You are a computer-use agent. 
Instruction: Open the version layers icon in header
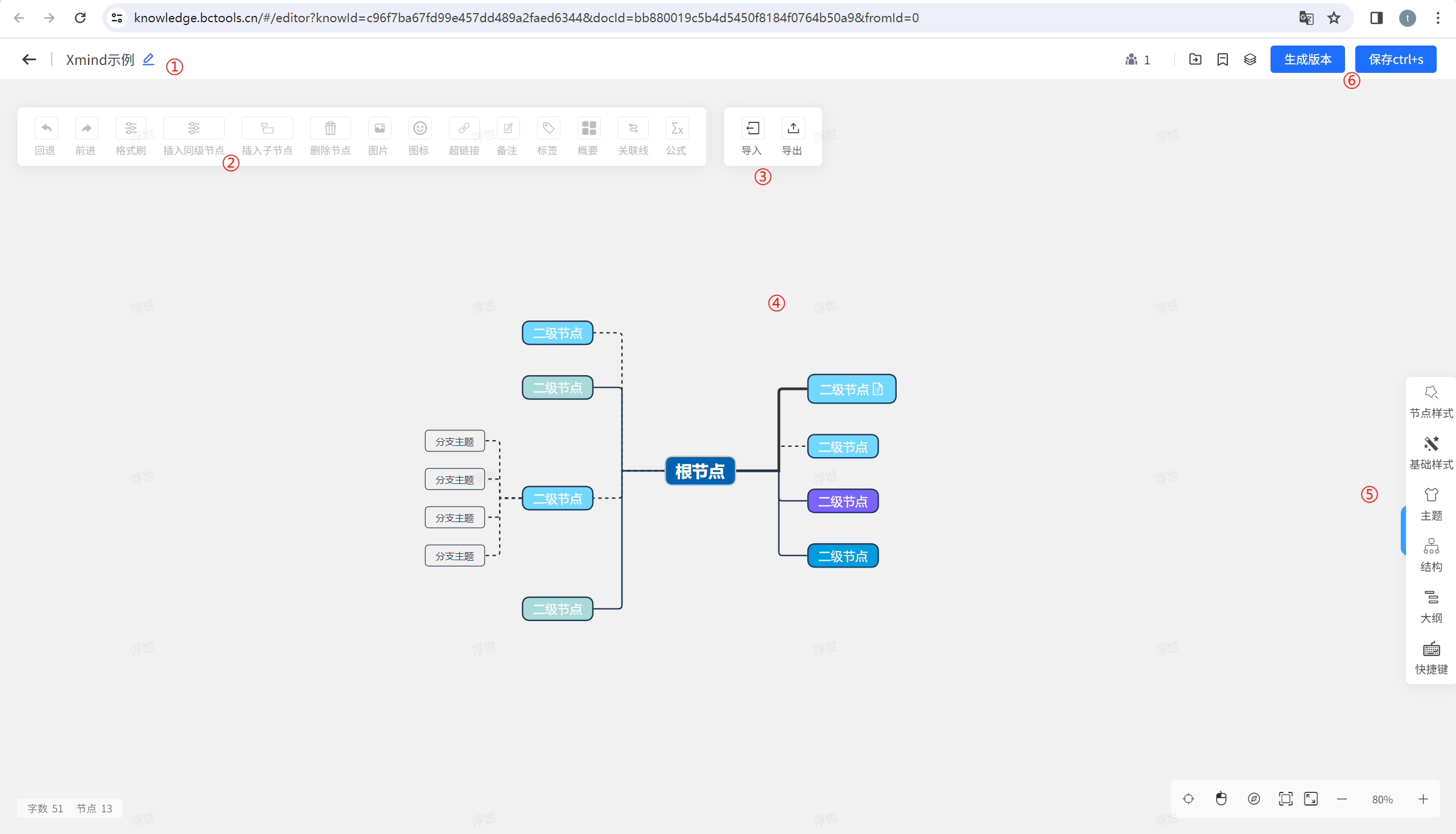click(x=1250, y=59)
